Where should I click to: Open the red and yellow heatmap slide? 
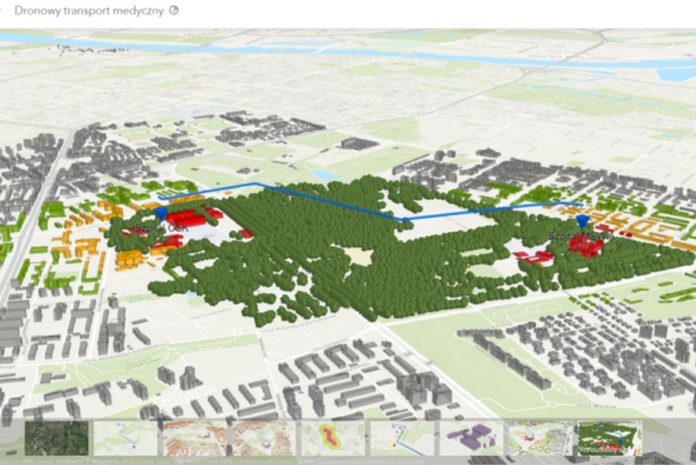[x=332, y=438]
